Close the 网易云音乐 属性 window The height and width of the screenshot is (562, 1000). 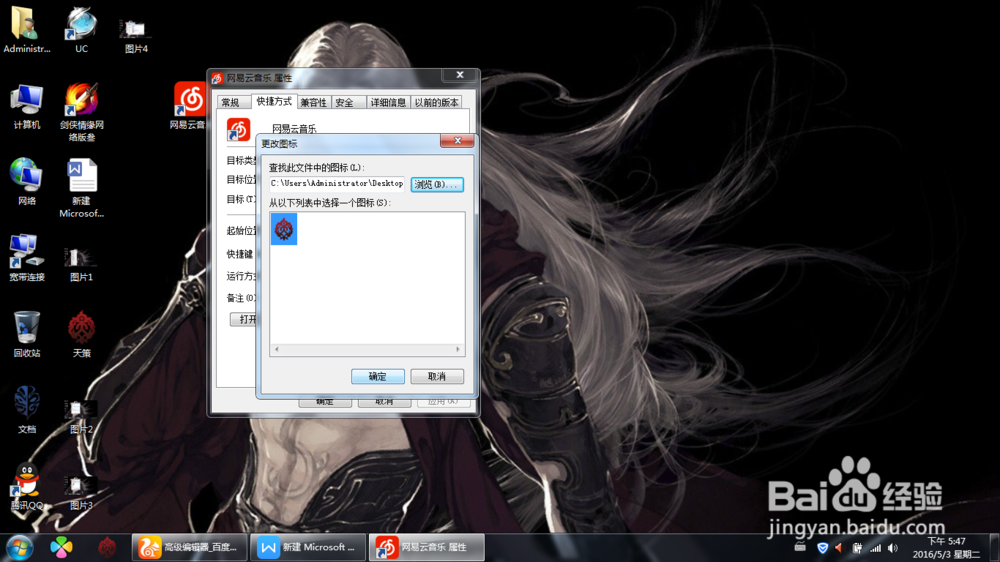460,75
